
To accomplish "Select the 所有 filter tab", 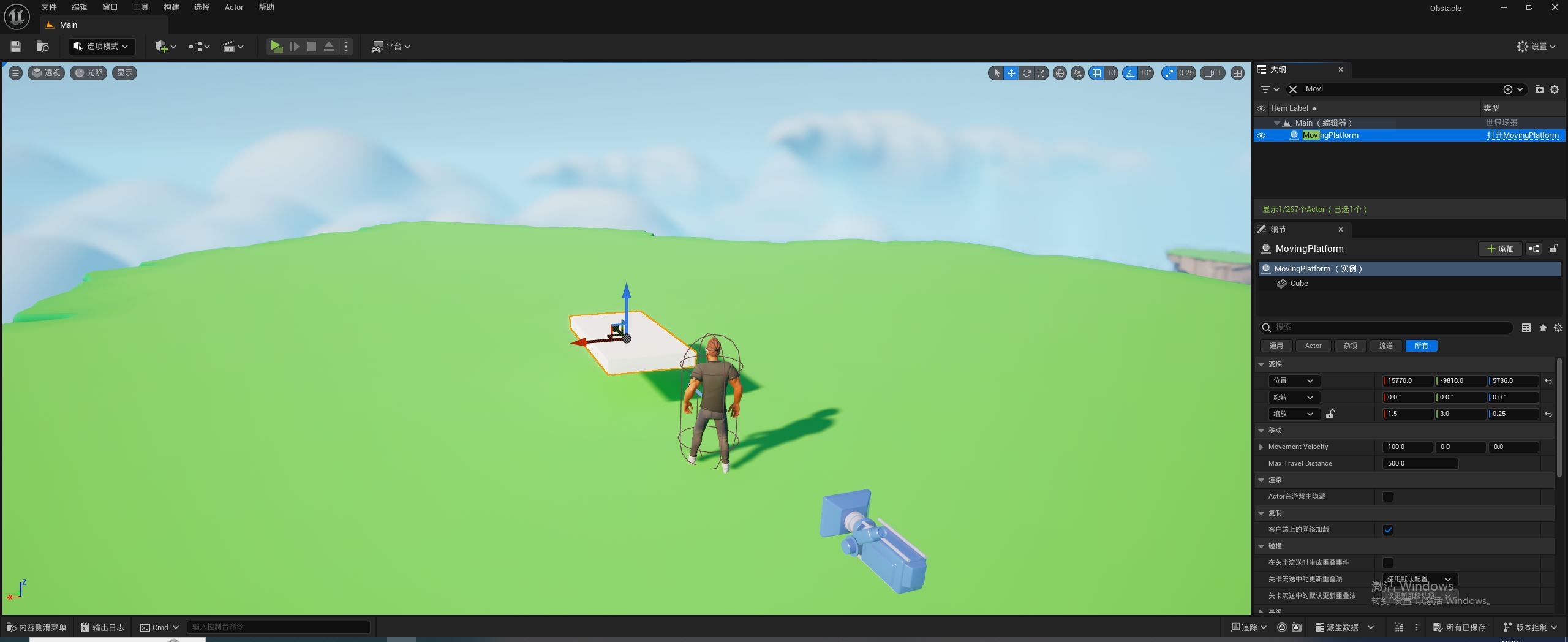I will click(x=1422, y=346).
